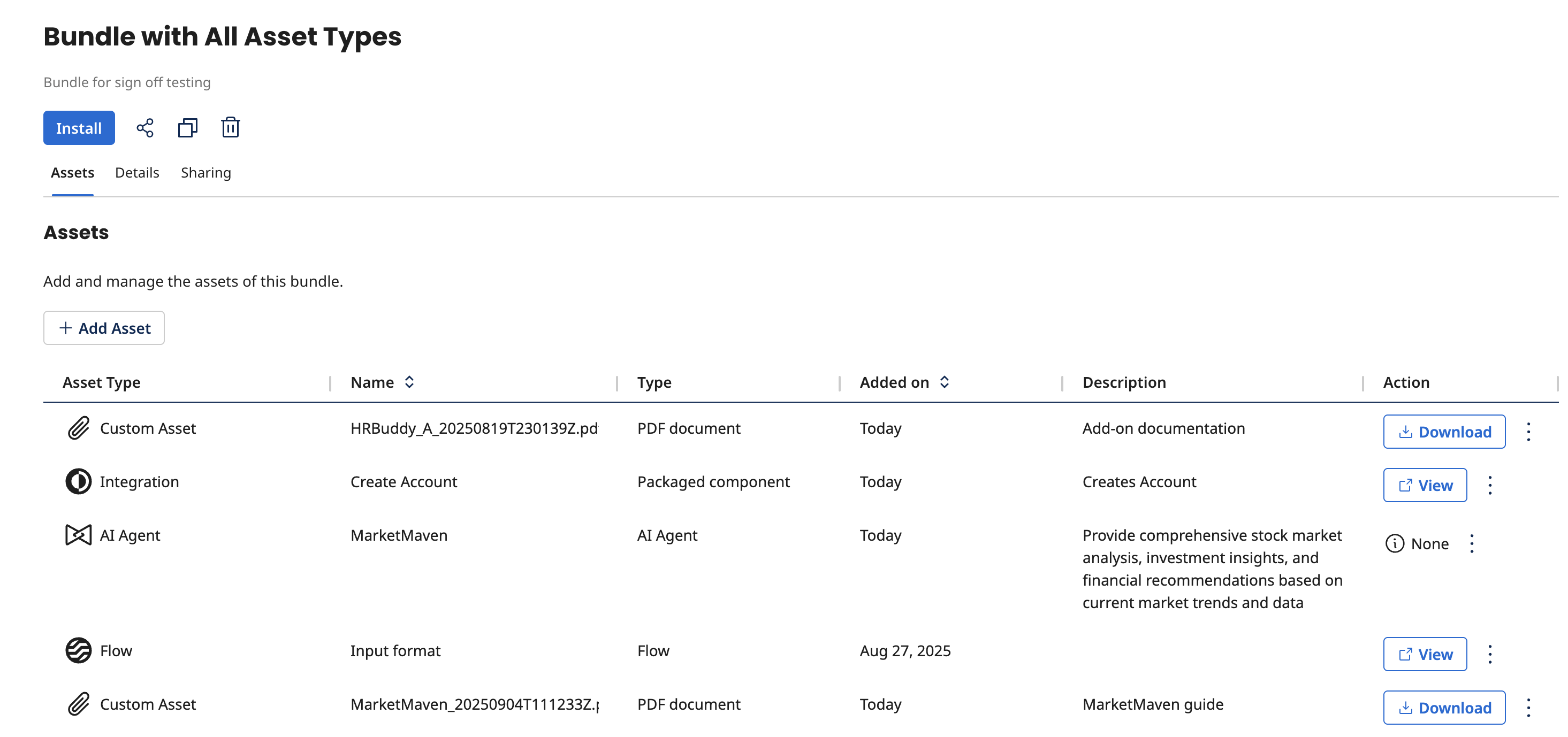This screenshot has height=737, width=1568.
Task: Click the delete bundle trash icon
Action: pos(230,128)
